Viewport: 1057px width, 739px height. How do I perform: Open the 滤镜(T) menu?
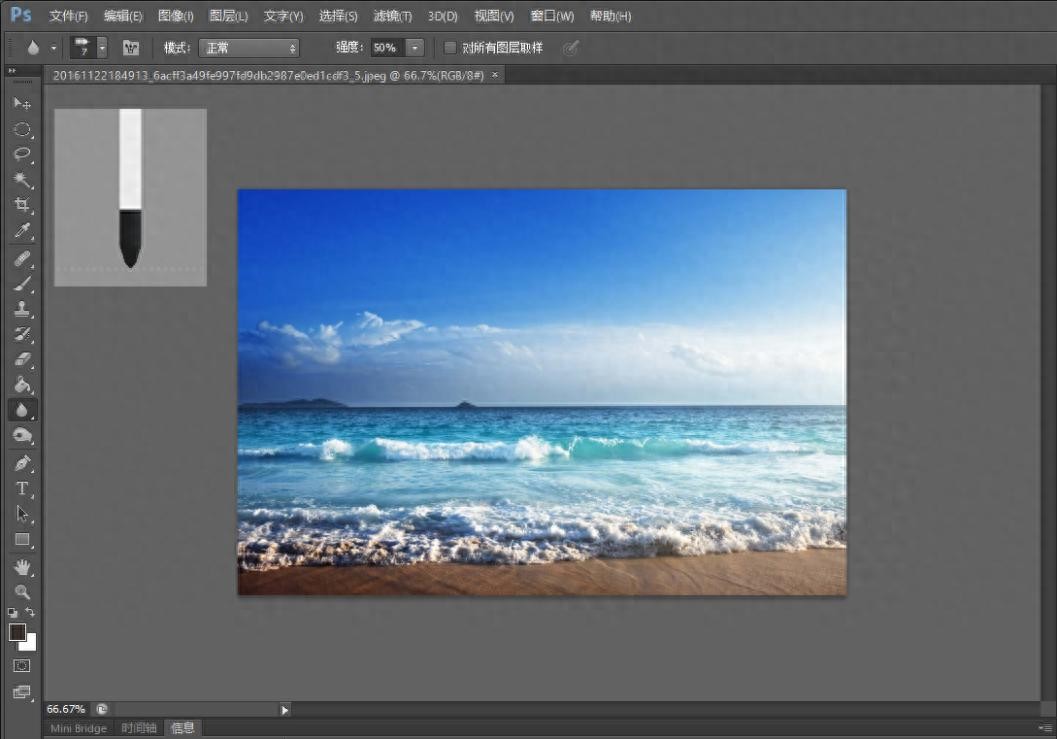392,16
